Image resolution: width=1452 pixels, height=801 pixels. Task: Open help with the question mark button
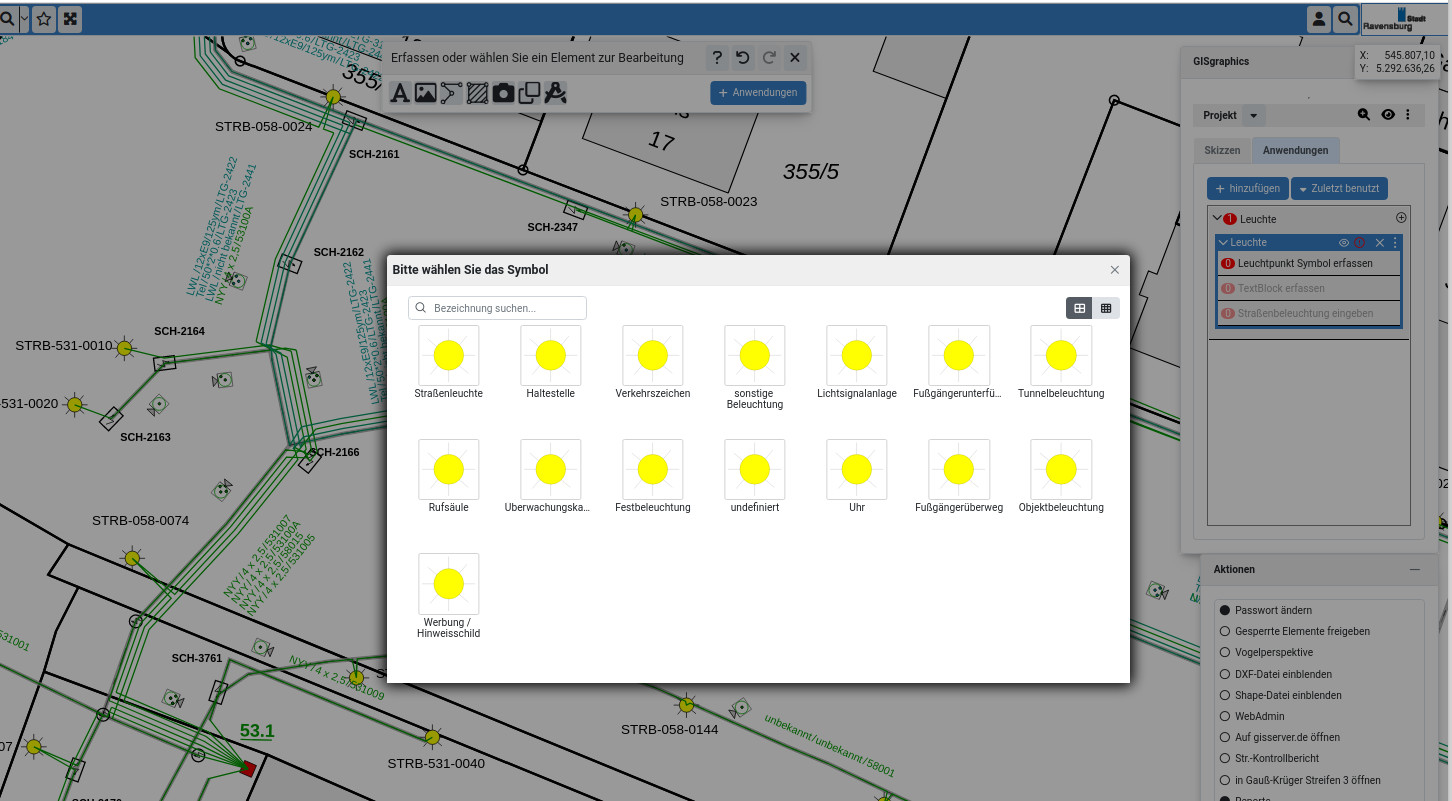pyautogui.click(x=716, y=58)
